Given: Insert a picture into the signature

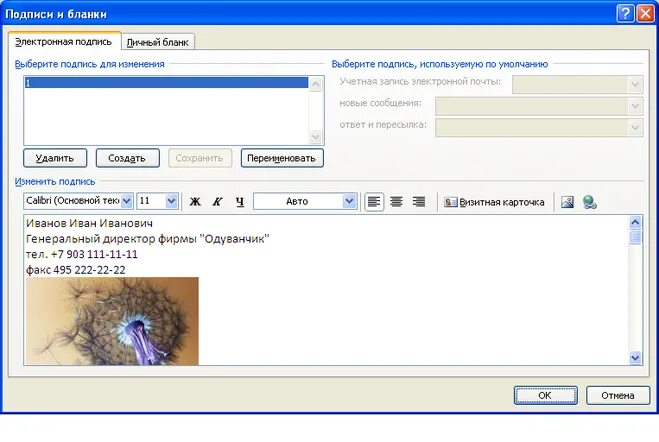Looking at the screenshot, I should 567,202.
